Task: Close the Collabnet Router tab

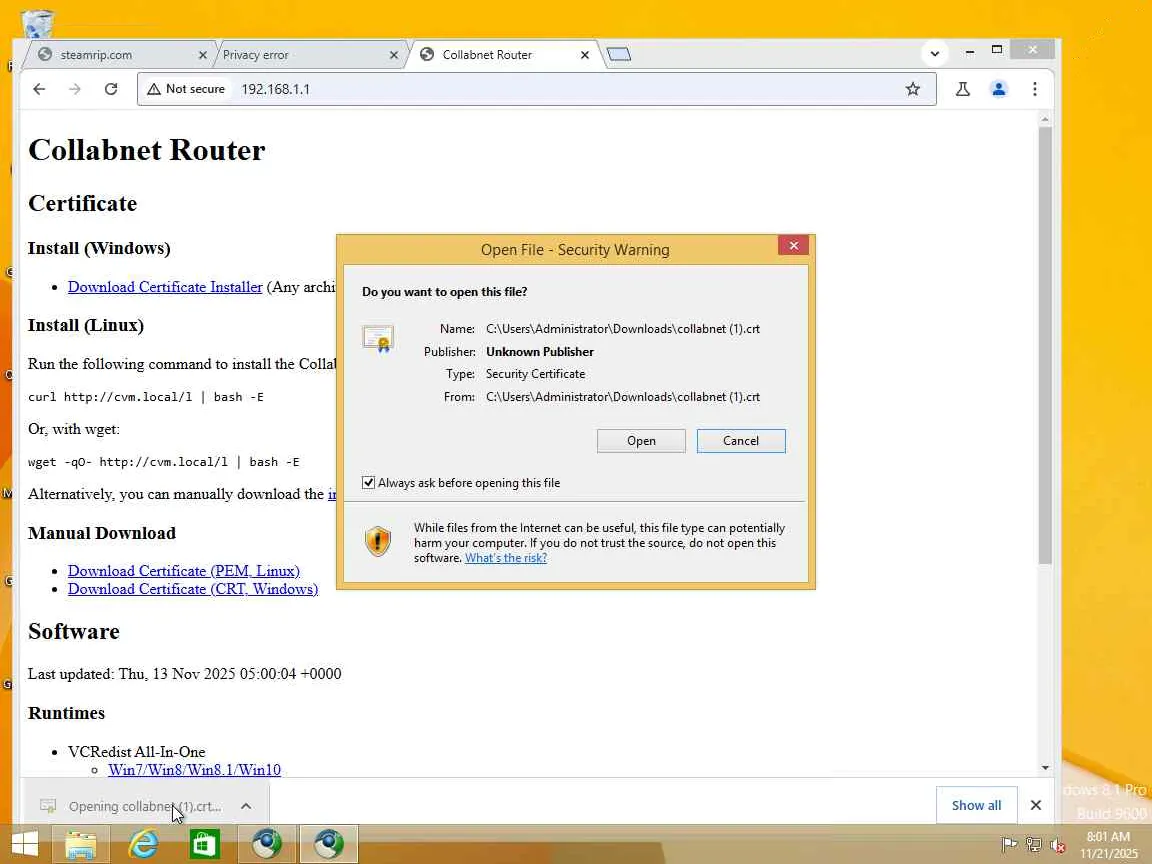Action: [x=585, y=55]
